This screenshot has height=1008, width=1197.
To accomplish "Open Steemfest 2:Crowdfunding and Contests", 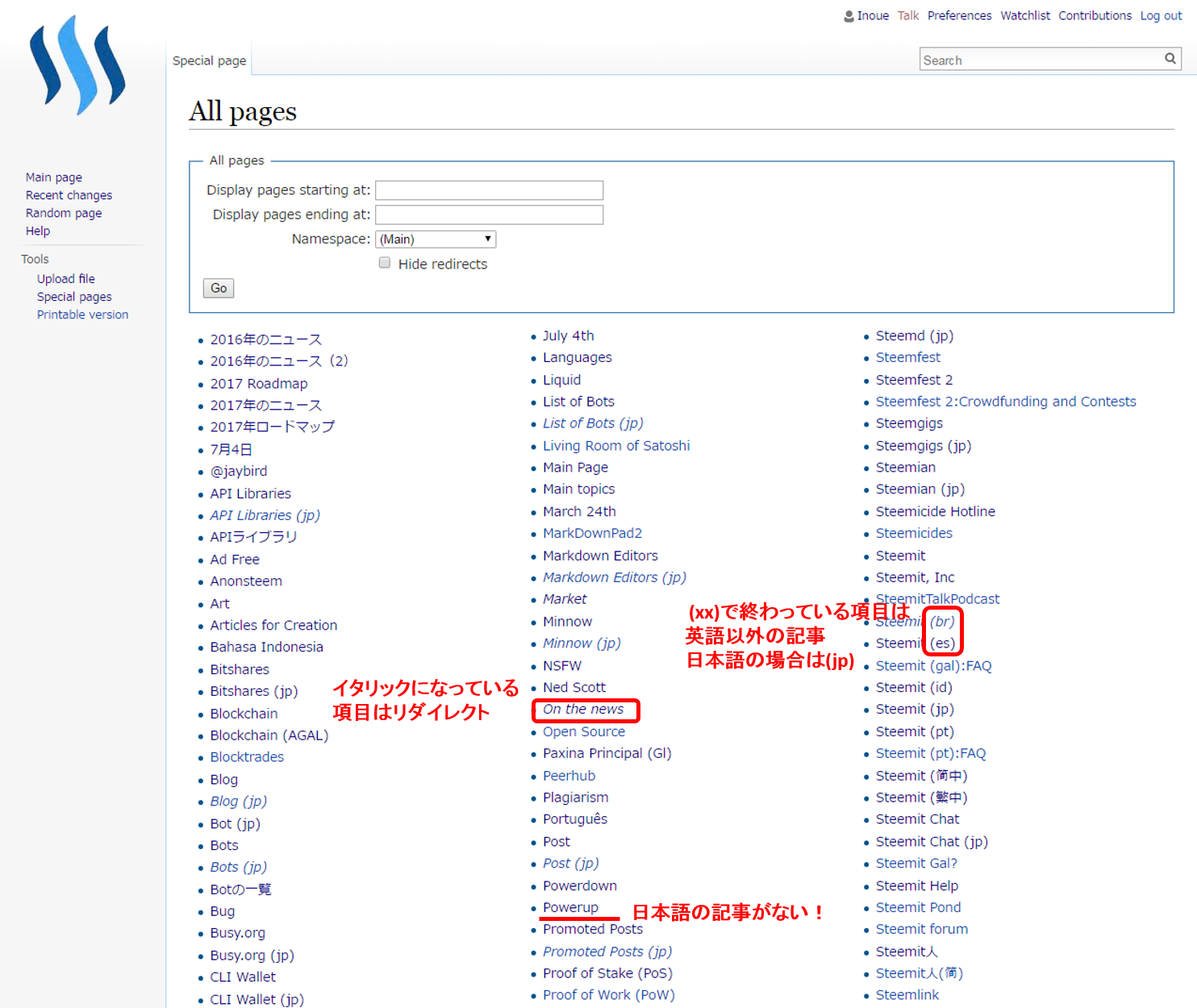I will pyautogui.click(x=1006, y=402).
